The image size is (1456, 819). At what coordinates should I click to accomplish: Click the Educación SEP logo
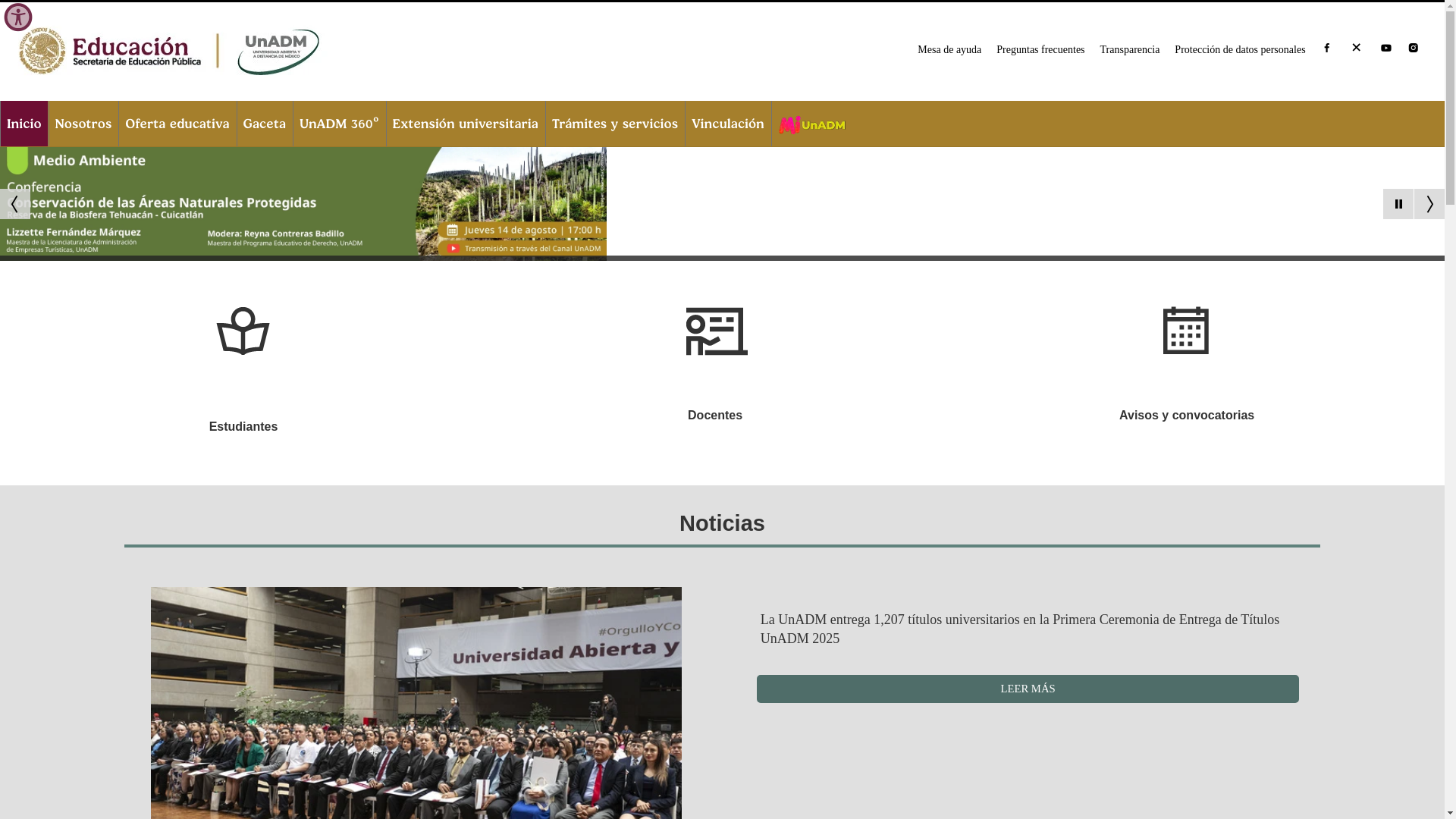click(x=111, y=51)
